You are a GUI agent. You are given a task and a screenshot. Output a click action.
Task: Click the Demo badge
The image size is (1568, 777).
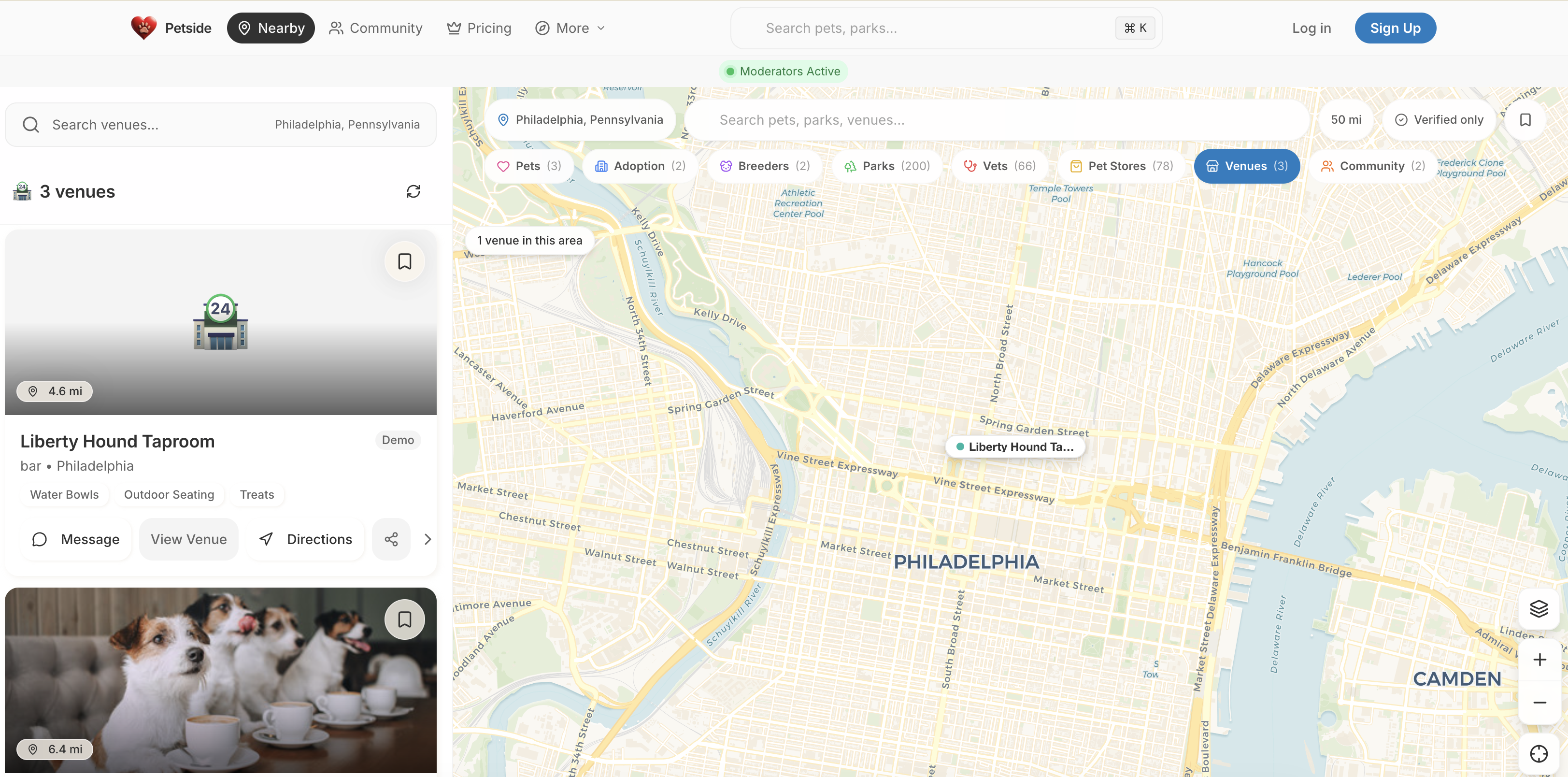click(398, 440)
